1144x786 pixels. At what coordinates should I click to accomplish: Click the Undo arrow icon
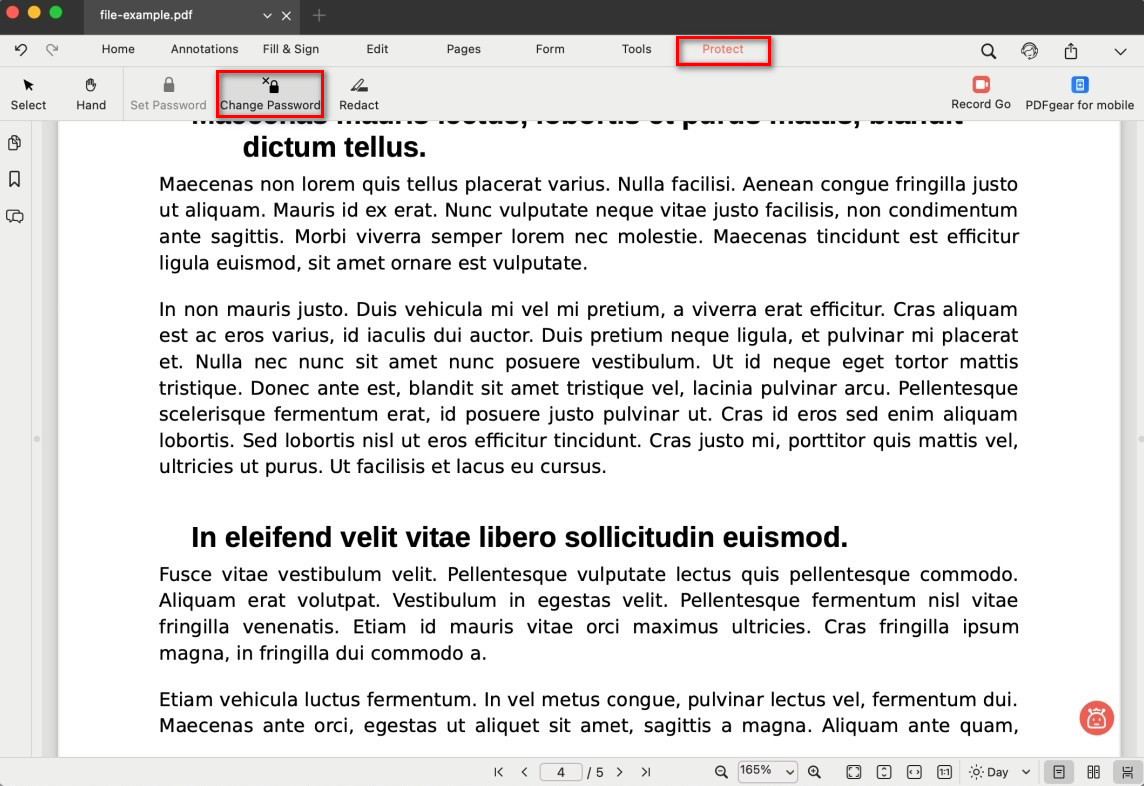21,50
